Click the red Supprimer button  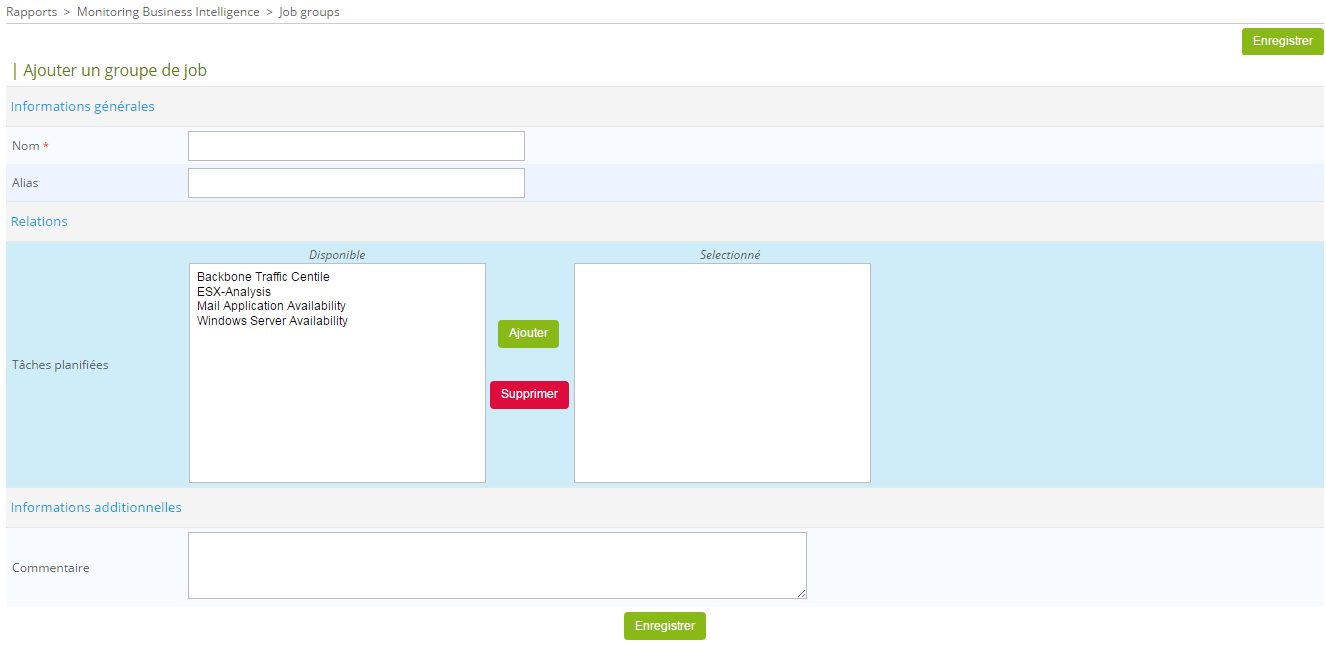point(529,395)
